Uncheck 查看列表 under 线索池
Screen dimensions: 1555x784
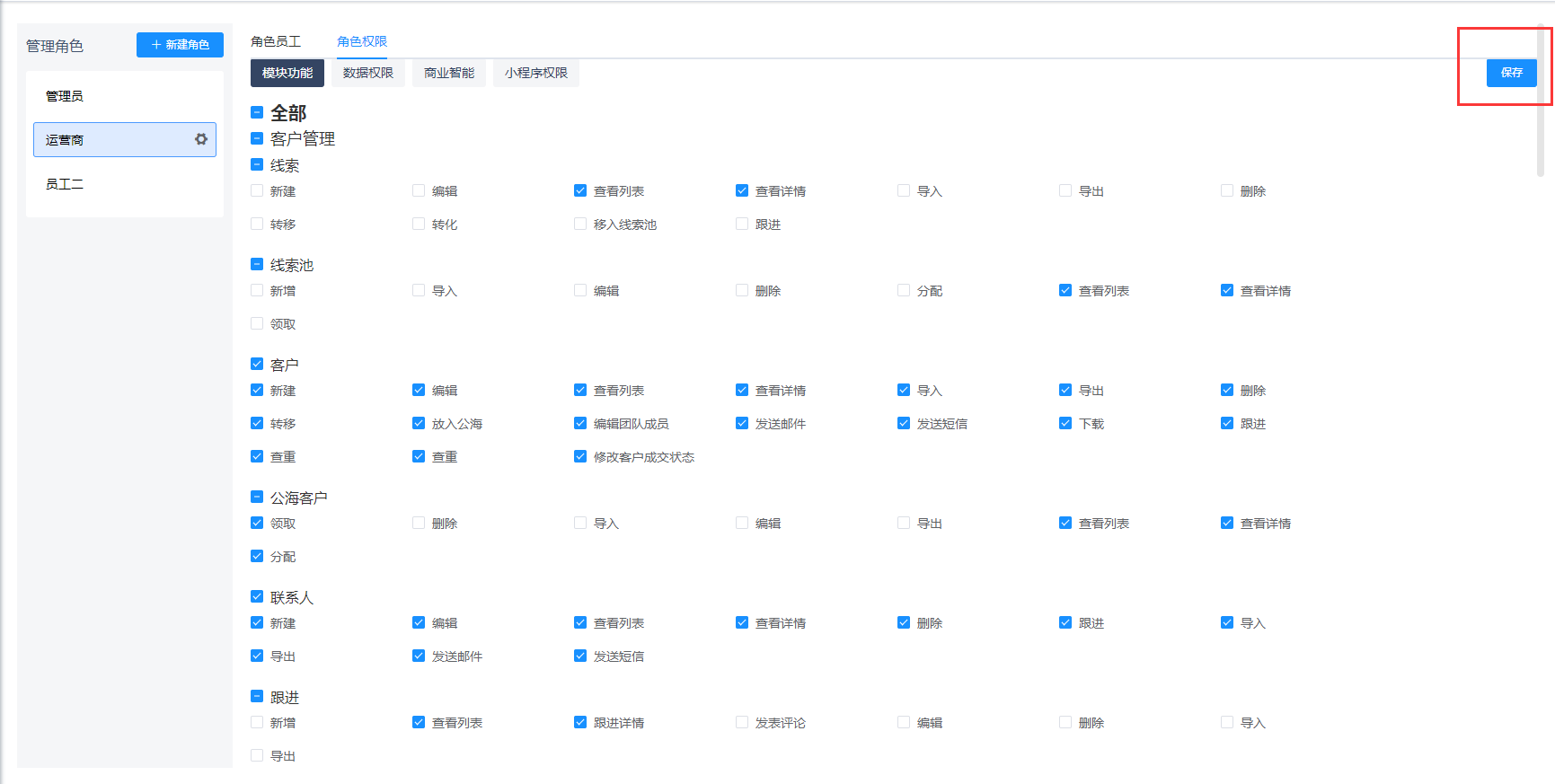(1065, 291)
